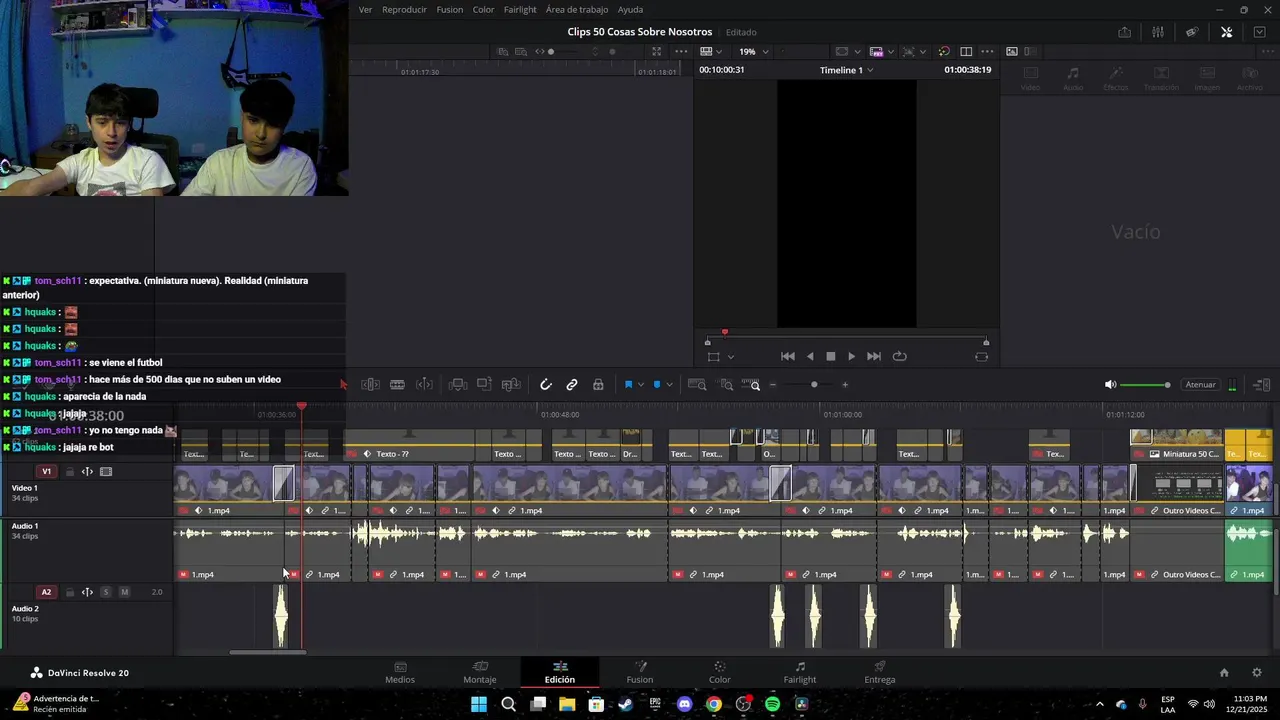
Task: Lock the Audio 2 track
Action: 70,592
